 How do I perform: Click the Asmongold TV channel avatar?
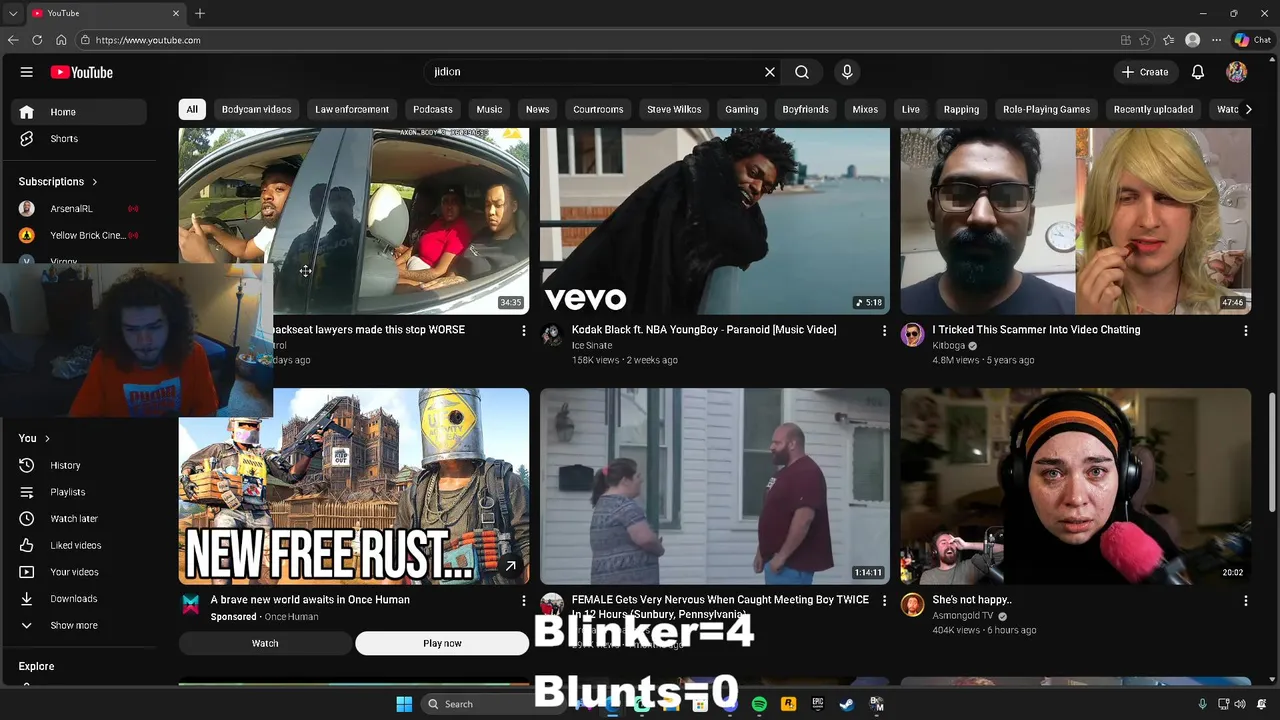click(912, 605)
